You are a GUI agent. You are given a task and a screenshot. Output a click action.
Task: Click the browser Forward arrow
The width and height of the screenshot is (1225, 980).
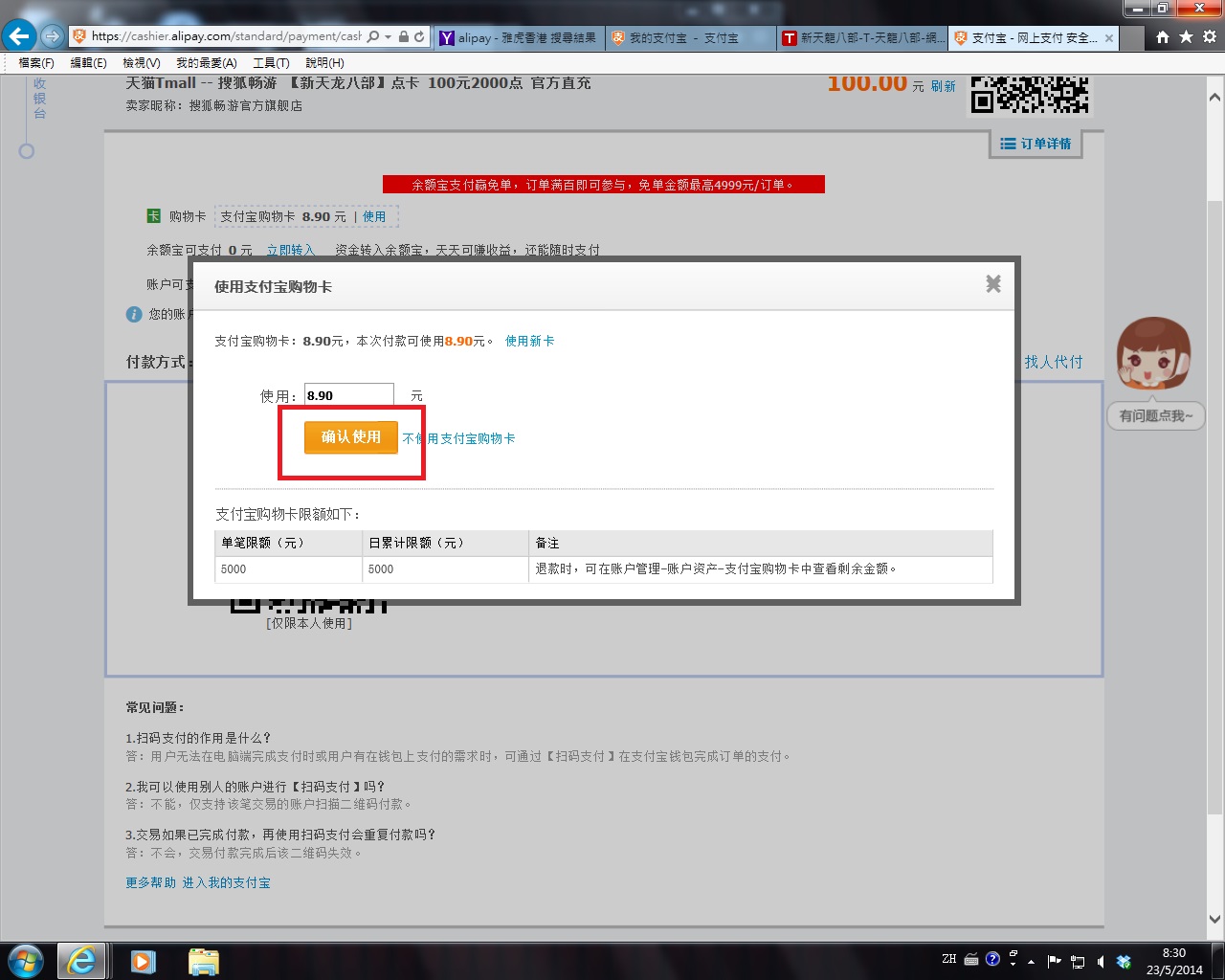[x=52, y=37]
